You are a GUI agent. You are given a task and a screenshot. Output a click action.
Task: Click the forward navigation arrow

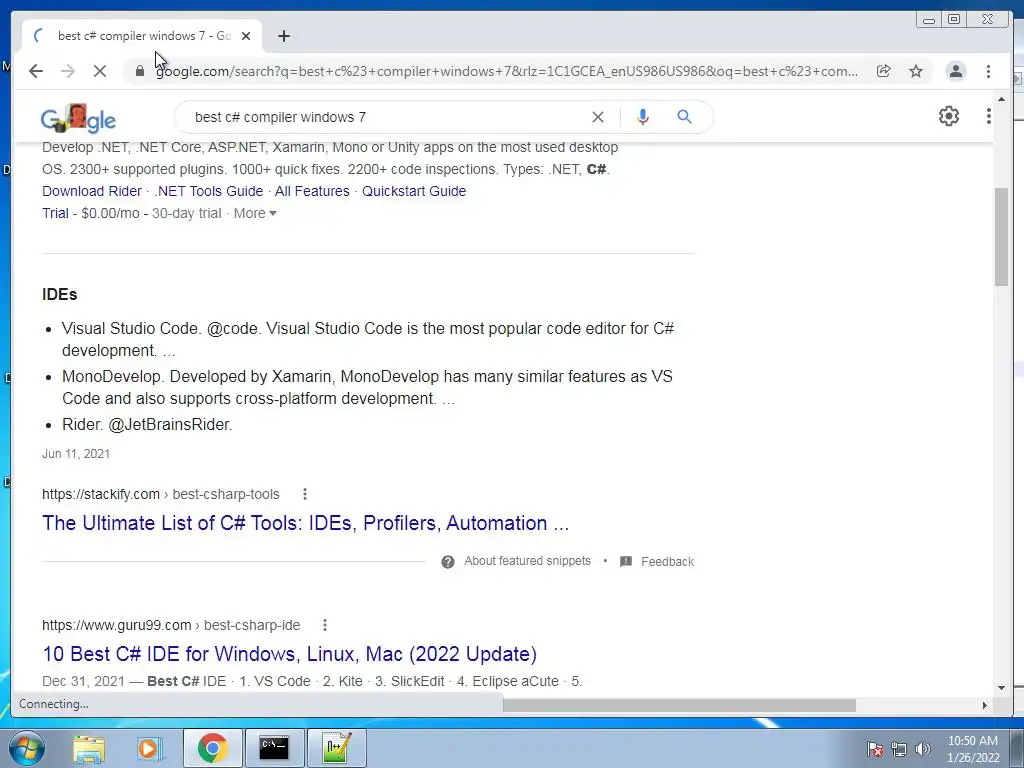tap(68, 71)
